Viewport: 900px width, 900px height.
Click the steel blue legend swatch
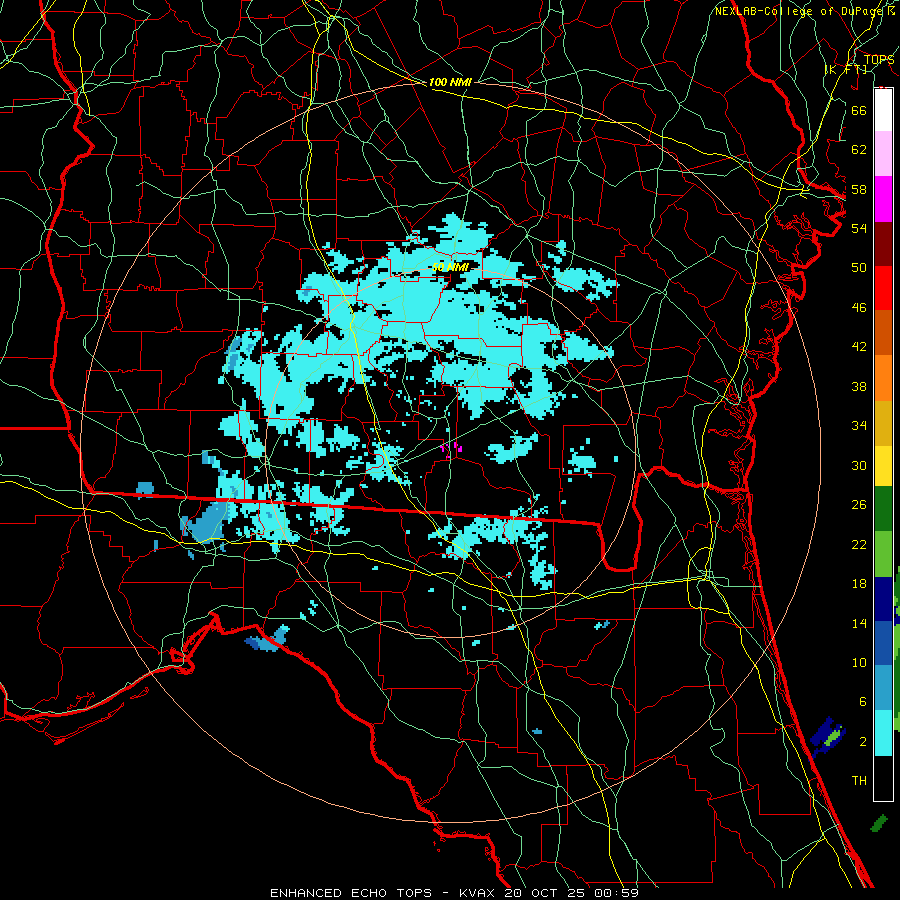coord(883,688)
